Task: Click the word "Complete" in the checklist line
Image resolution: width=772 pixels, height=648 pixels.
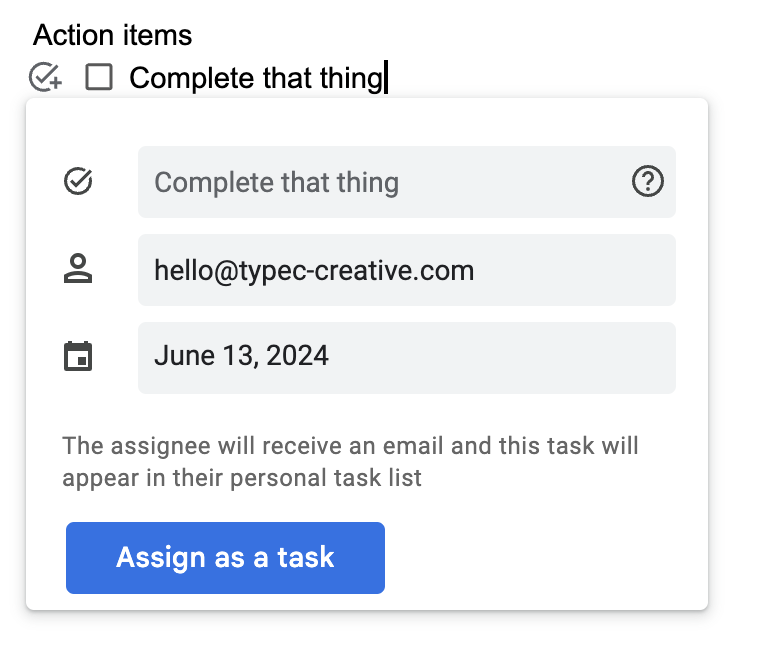Action: 192,78
